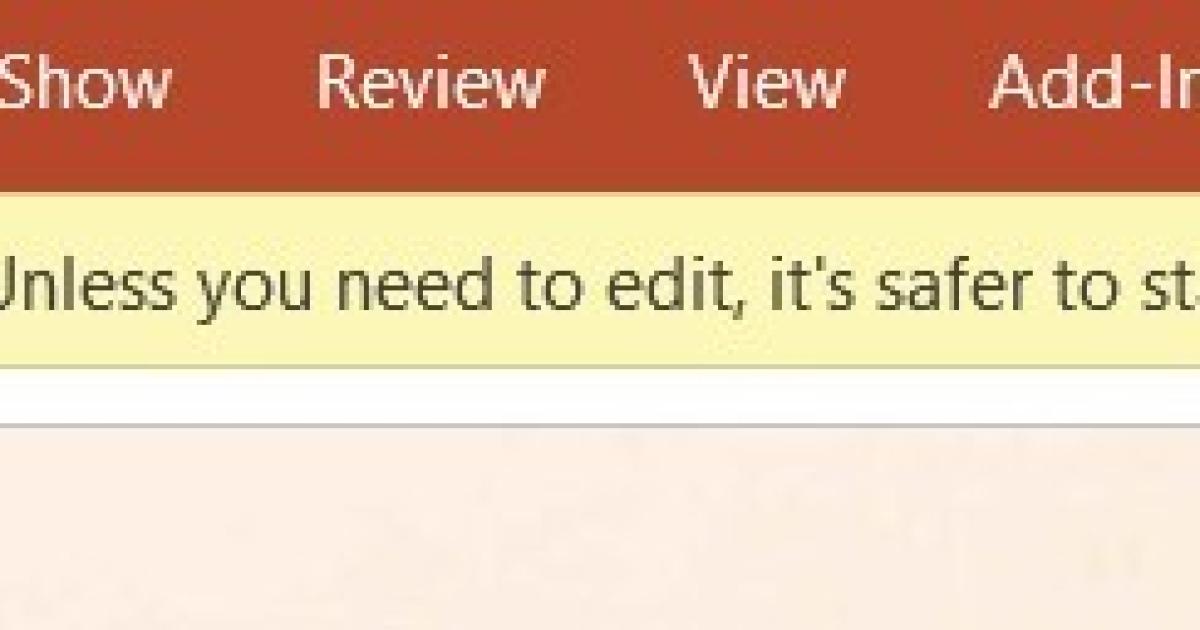Click empty red space between View and Add-Ins
This screenshot has height=630, width=1200.
point(916,82)
